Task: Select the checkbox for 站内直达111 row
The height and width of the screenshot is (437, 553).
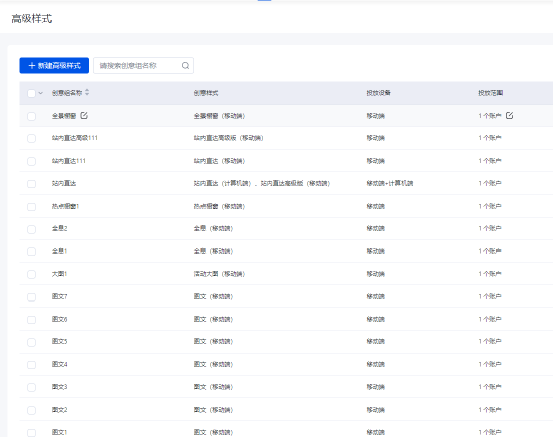Action: (x=31, y=161)
